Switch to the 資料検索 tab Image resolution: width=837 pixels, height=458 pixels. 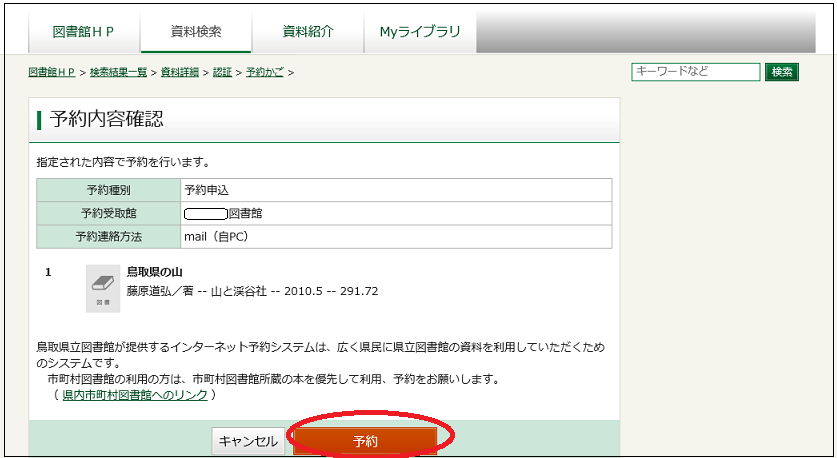coord(196,31)
